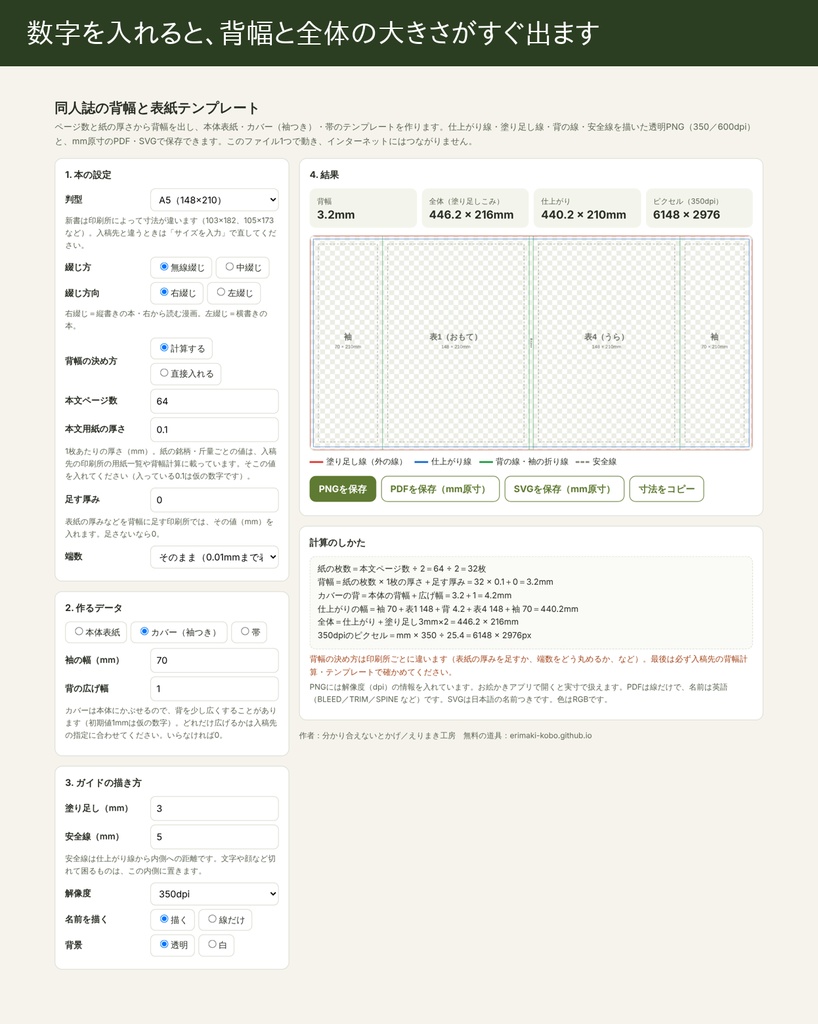Click the 本文ページ数 input field
This screenshot has width=818, height=1024.
(214, 401)
